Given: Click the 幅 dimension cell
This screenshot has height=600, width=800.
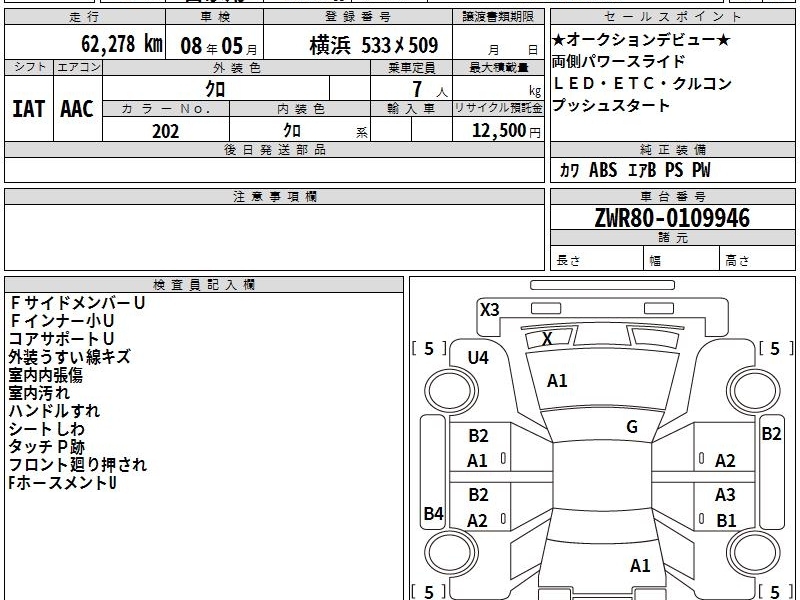Looking at the screenshot, I should click(x=682, y=260).
